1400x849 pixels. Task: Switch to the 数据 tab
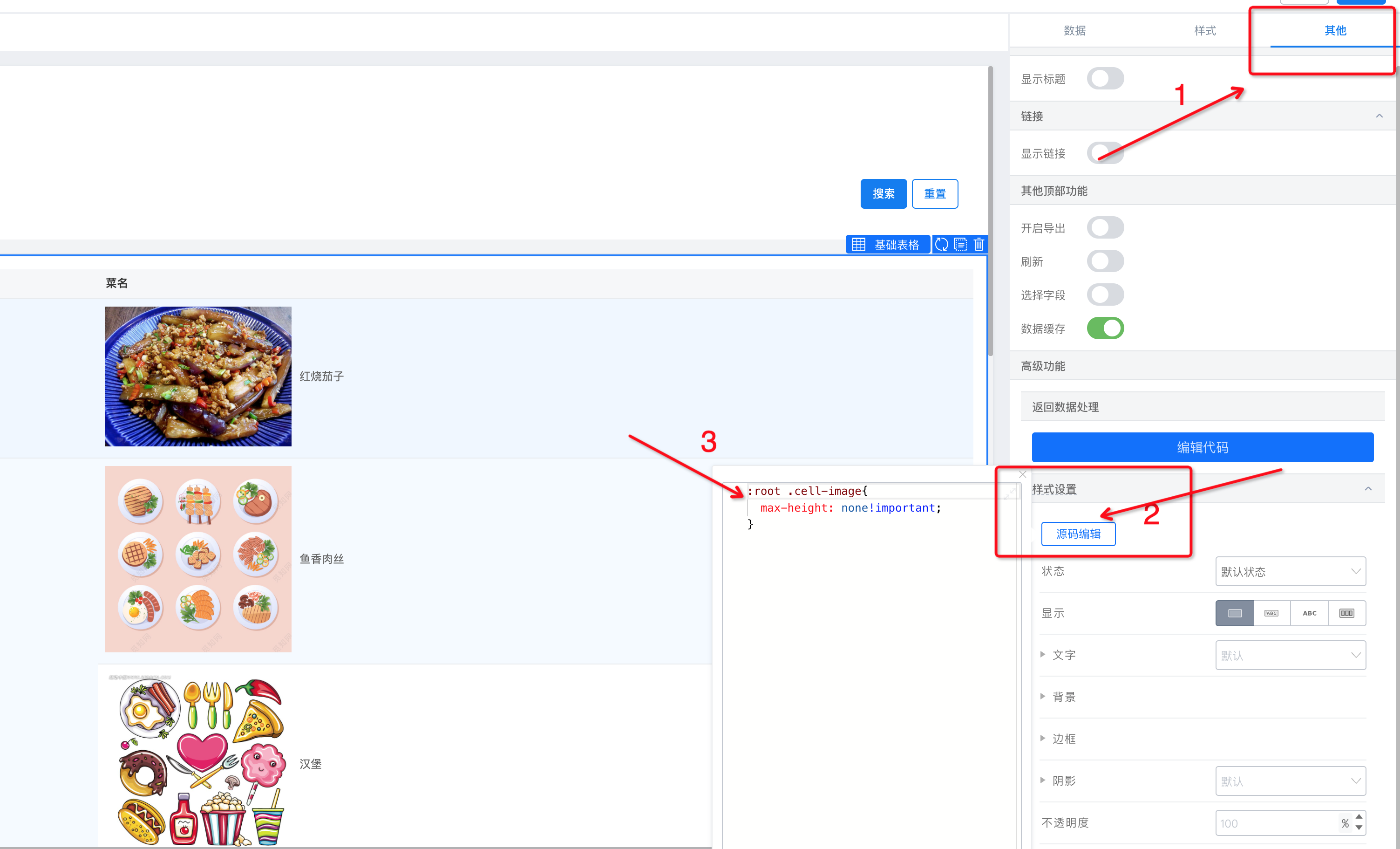pyautogui.click(x=1074, y=30)
